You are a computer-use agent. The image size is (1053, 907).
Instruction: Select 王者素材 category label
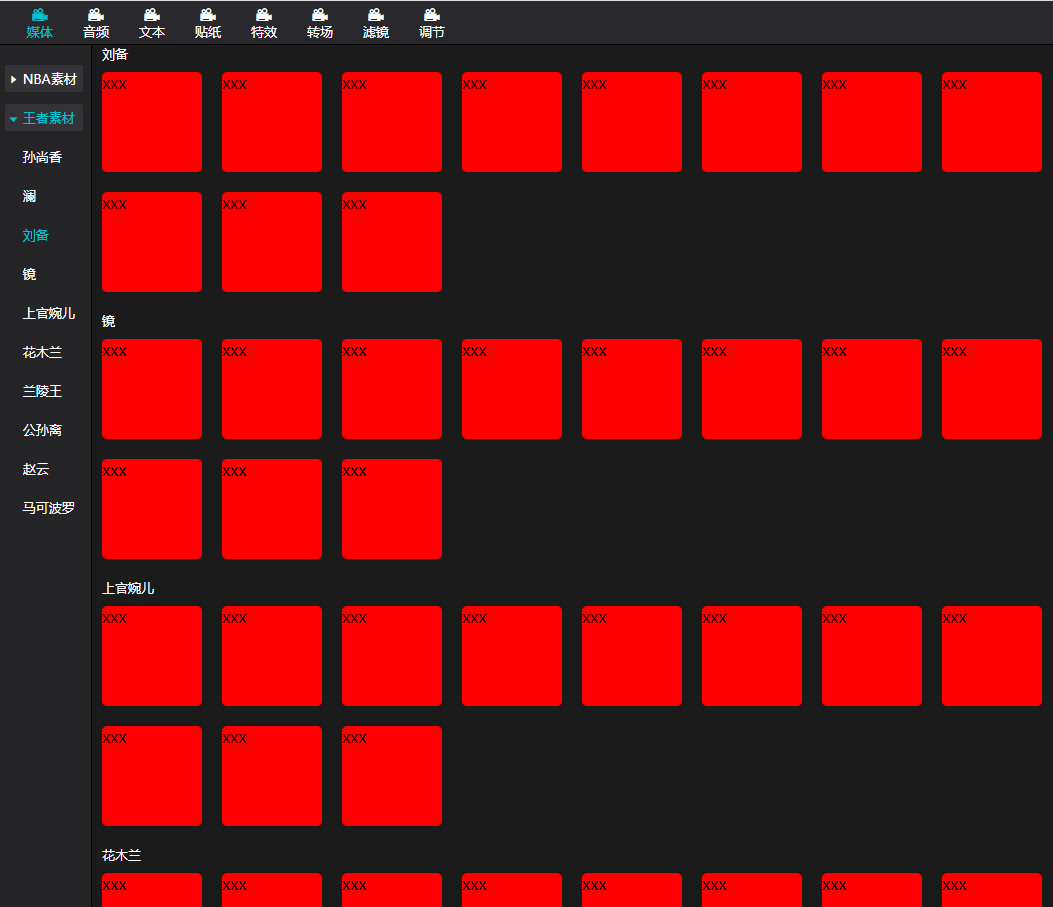[48, 118]
